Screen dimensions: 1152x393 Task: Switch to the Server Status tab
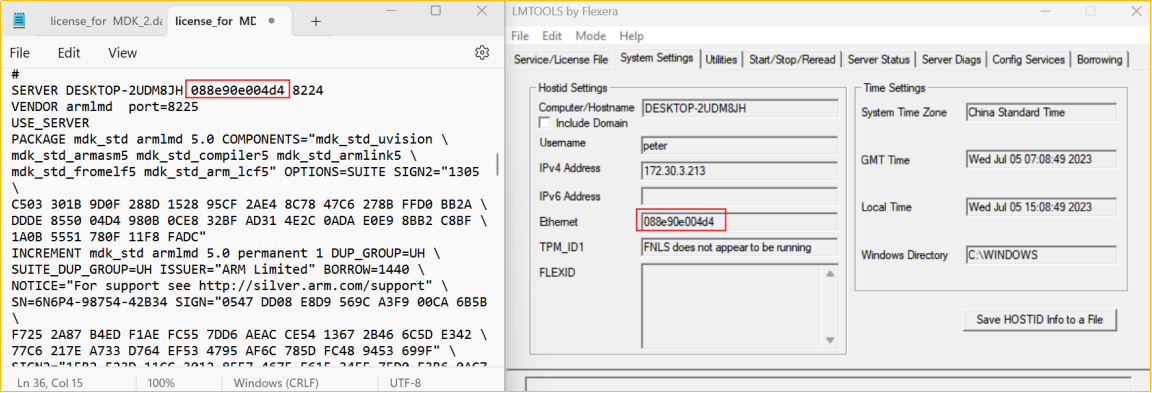[x=878, y=60]
